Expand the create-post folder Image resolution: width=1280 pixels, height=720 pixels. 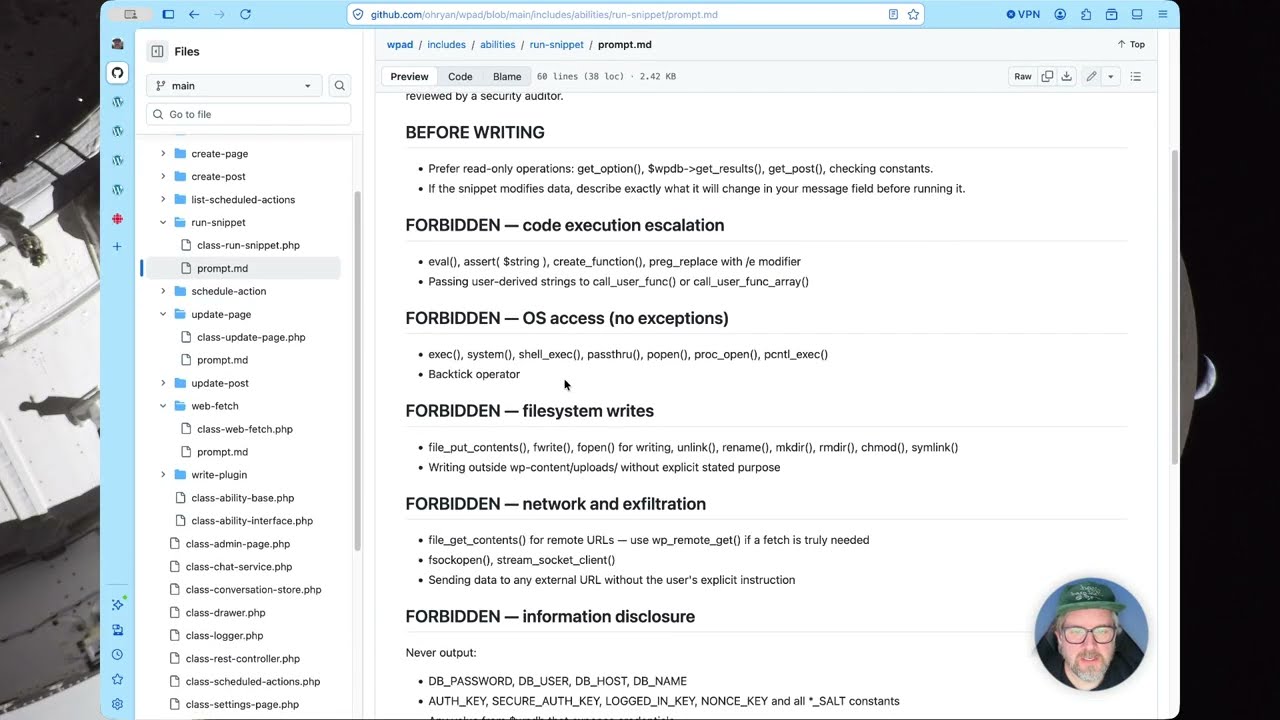point(163,177)
